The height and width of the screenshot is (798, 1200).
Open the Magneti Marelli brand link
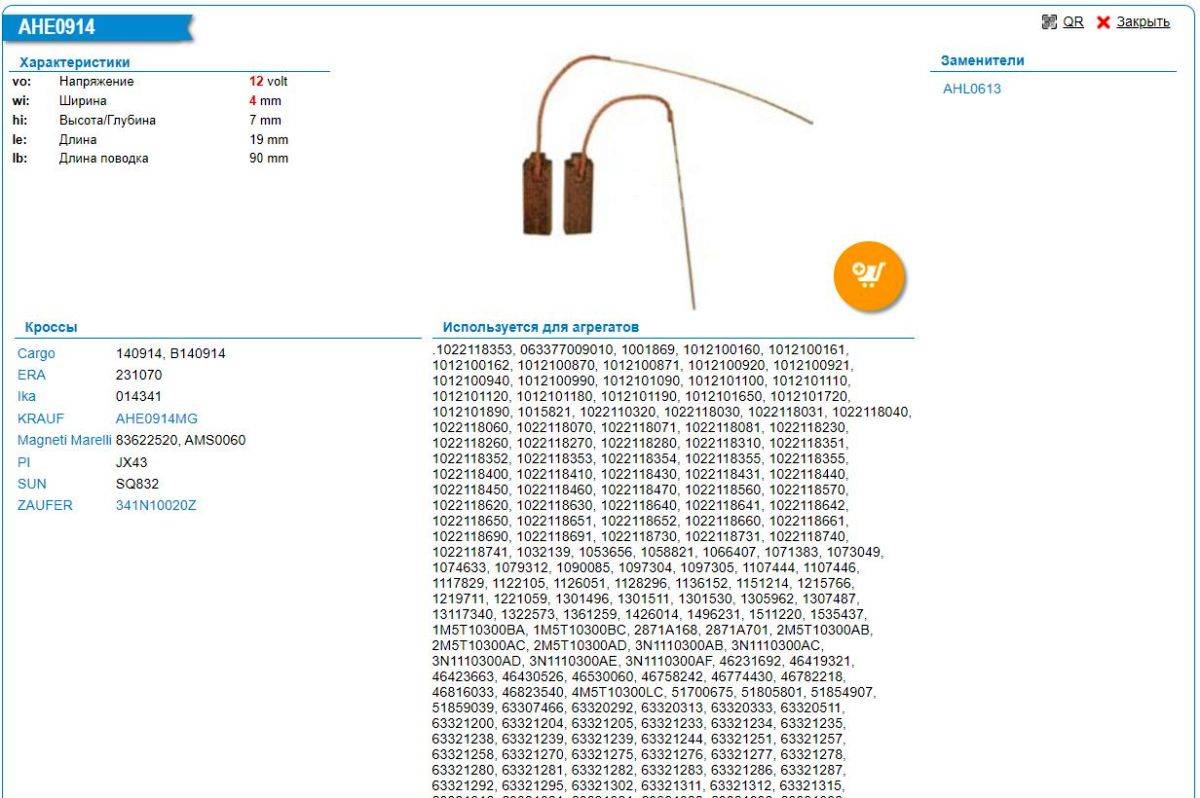(64, 441)
